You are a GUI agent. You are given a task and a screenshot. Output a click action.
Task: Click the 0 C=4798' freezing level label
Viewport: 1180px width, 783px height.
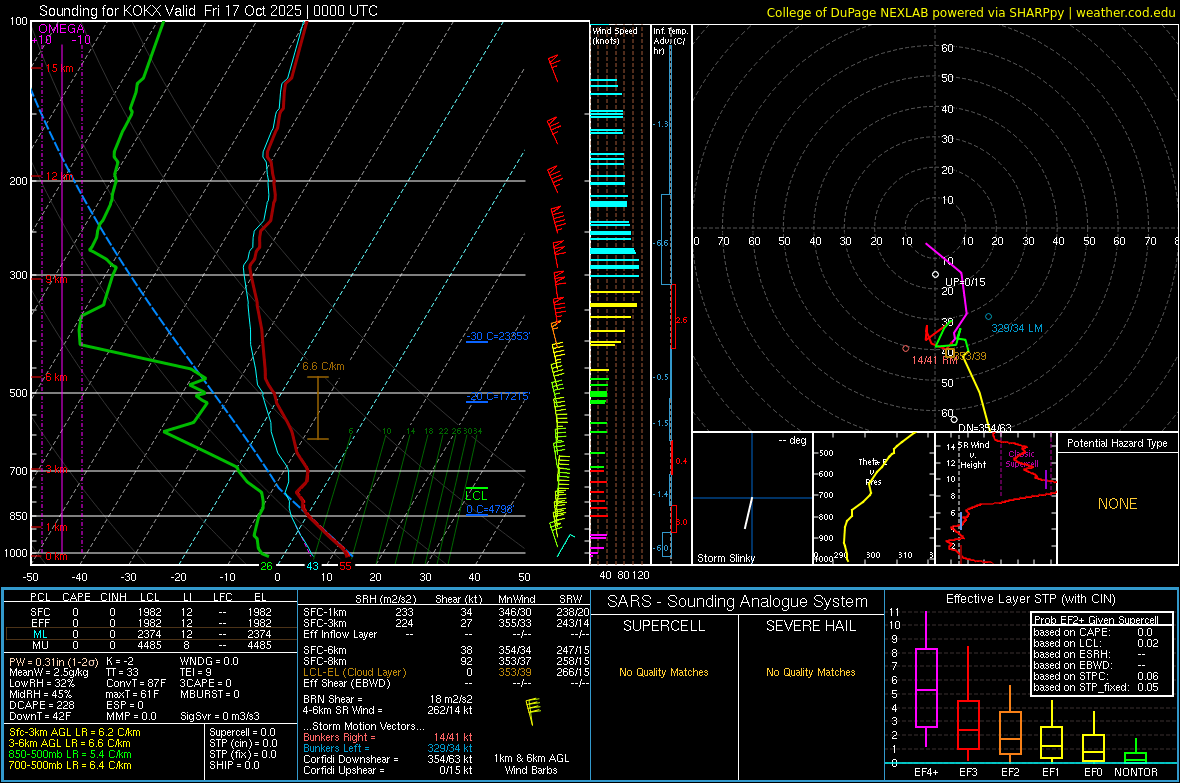coord(490,509)
